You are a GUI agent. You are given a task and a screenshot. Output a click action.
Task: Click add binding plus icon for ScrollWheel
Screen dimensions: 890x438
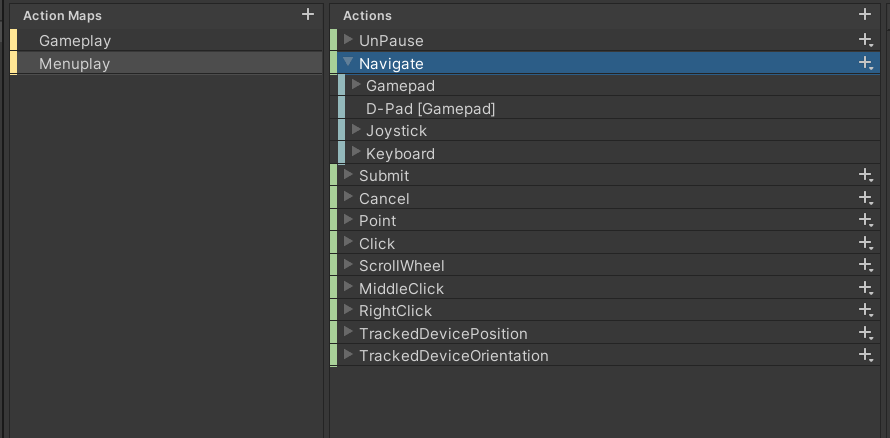pyautogui.click(x=866, y=265)
